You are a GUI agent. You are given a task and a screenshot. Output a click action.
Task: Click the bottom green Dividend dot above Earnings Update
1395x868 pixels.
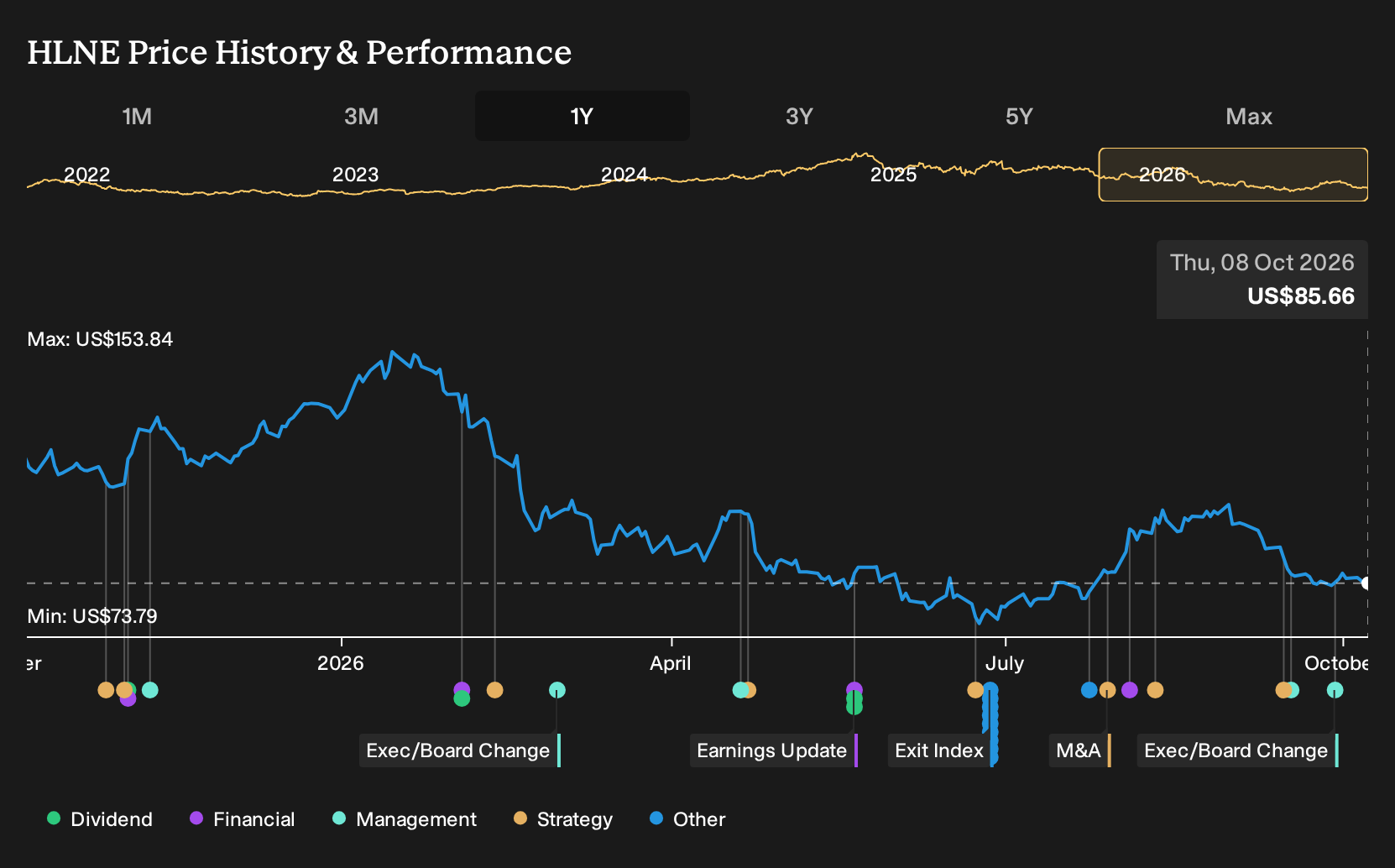(854, 707)
